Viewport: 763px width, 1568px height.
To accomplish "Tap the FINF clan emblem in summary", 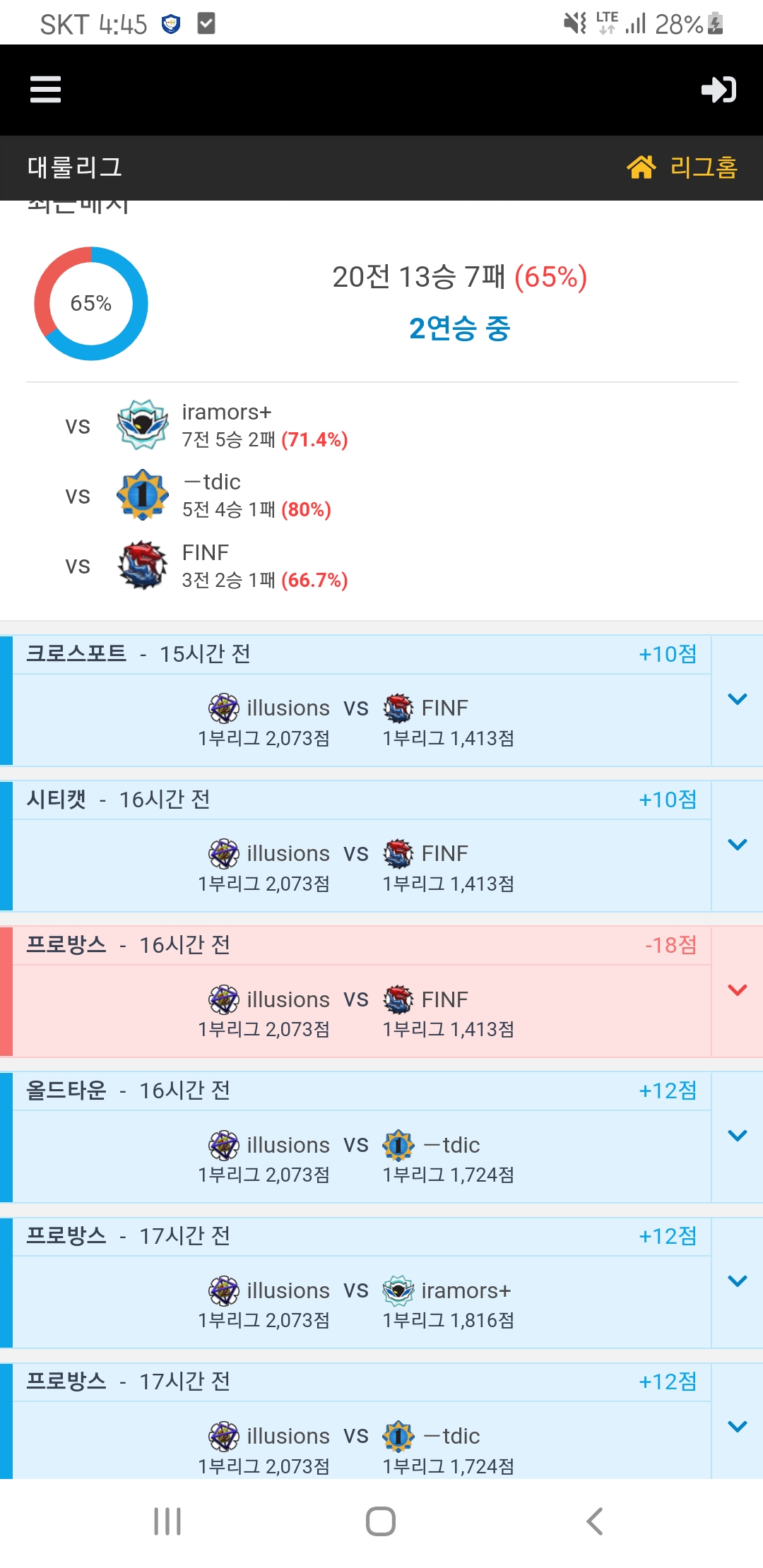I will click(x=143, y=565).
